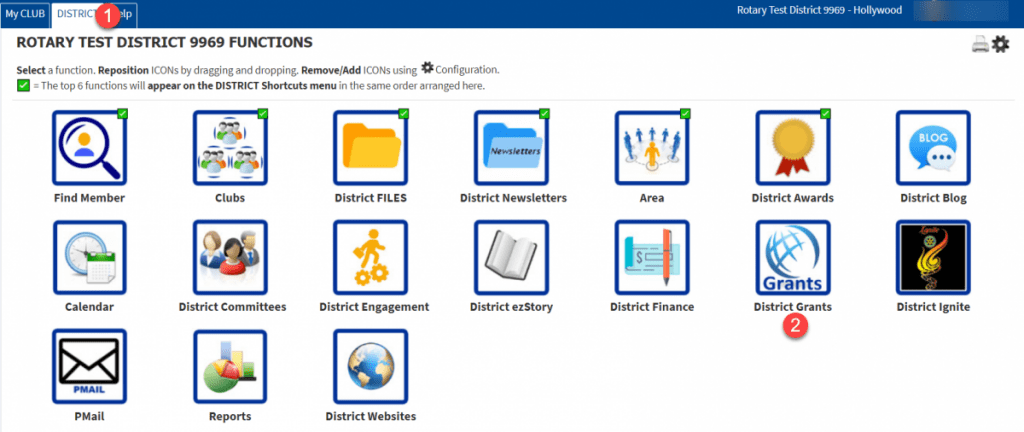Click the printer icon at top right
This screenshot has width=1024, height=432.
[980, 44]
